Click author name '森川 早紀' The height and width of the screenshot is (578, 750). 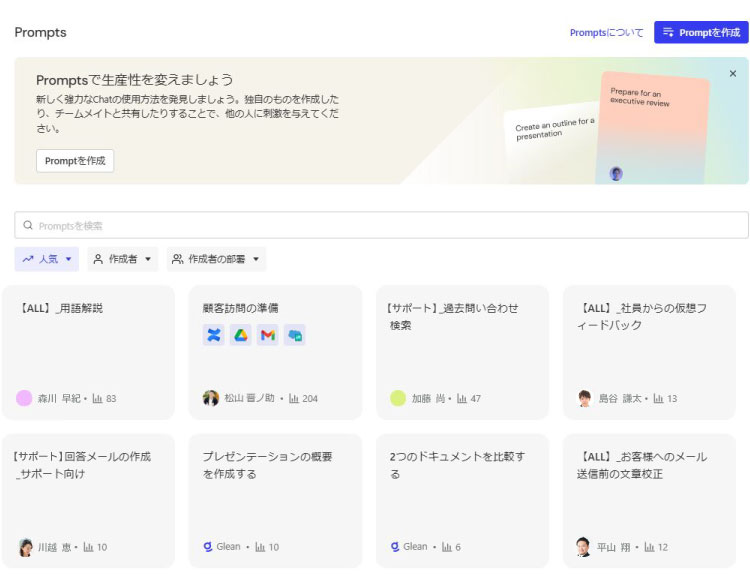coord(59,398)
